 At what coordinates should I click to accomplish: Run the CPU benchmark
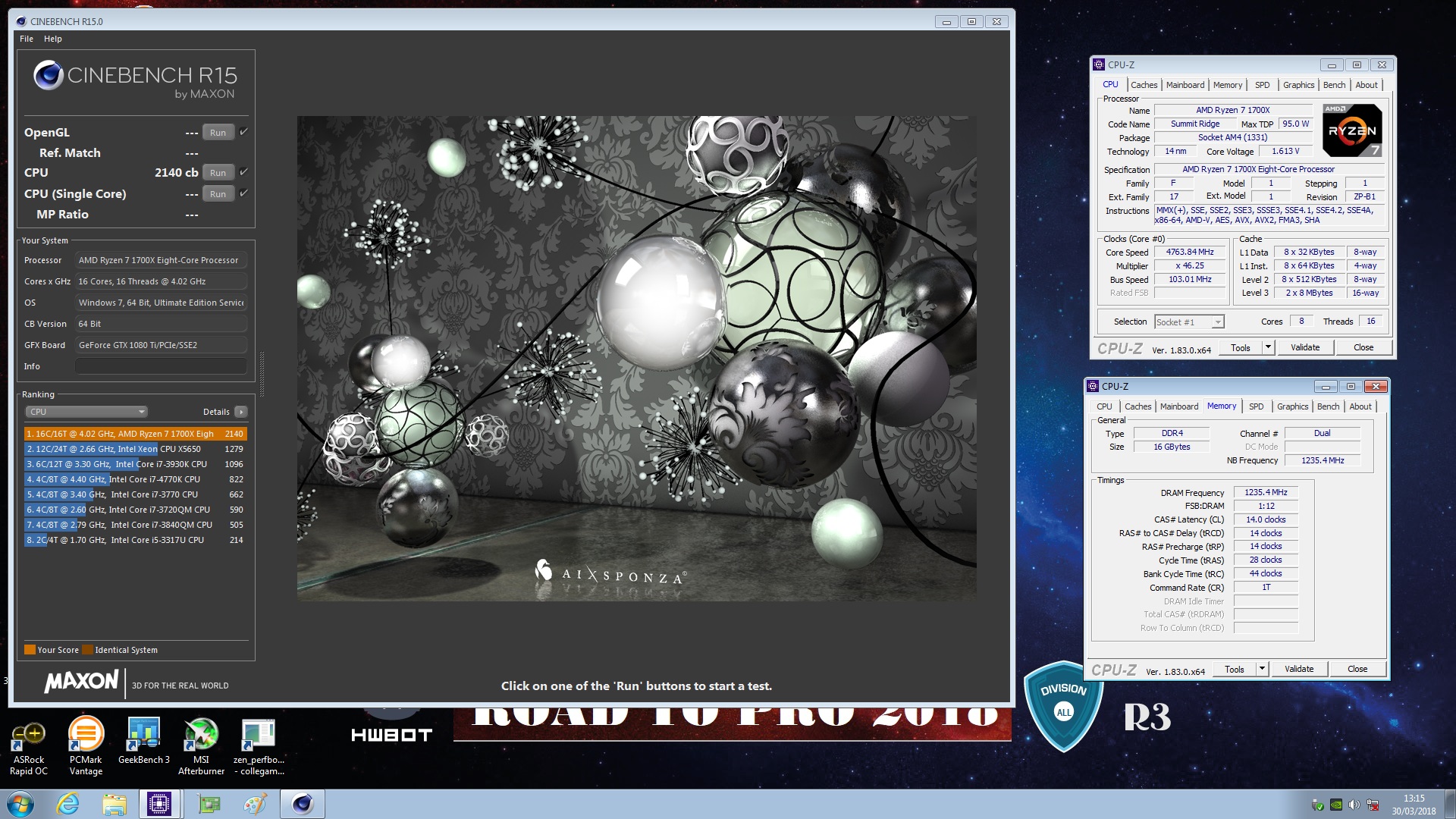[x=218, y=172]
